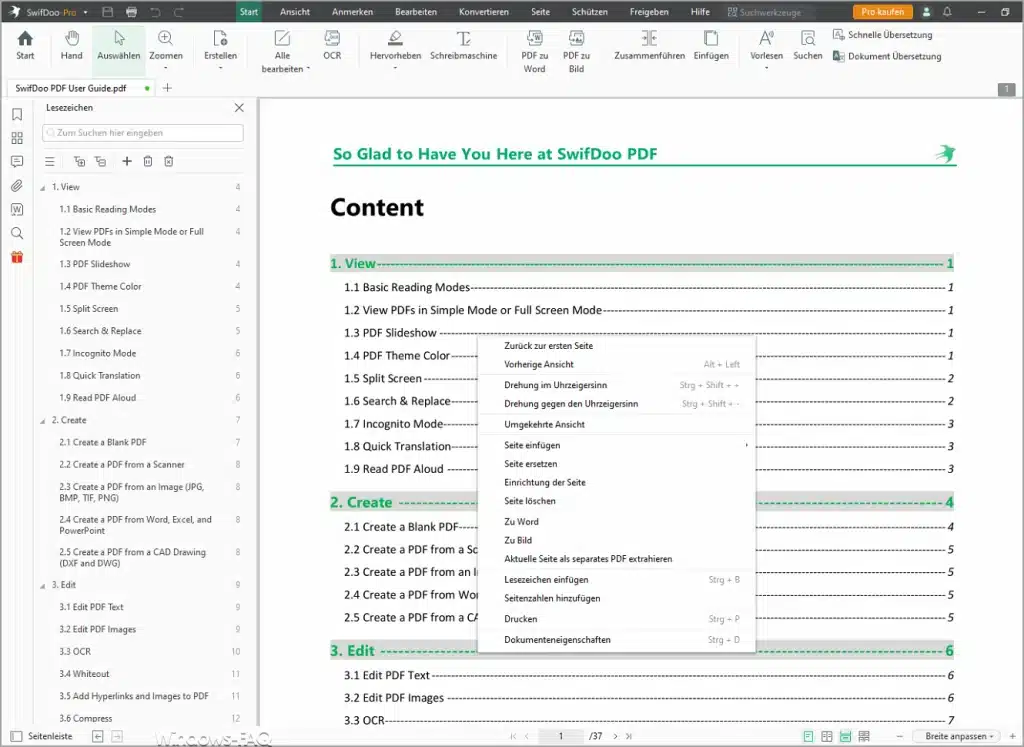Screen dimensions: 1024x747
Task: Open the Suchen search tool
Action: 808,46
